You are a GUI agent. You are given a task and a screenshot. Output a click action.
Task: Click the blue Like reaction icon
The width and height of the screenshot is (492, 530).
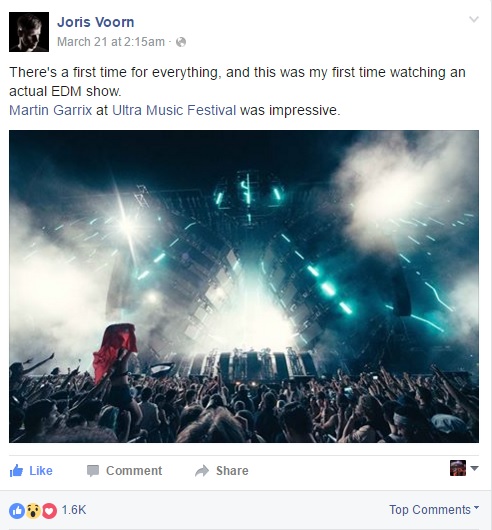[17, 510]
